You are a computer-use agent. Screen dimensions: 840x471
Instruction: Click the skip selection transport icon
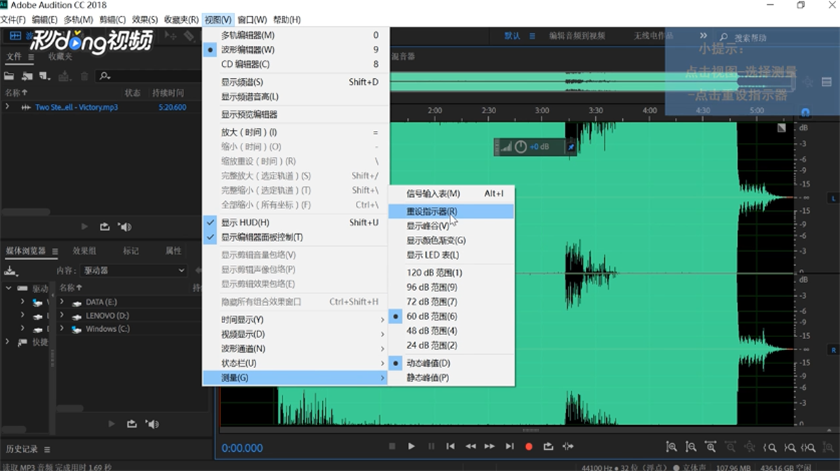pyautogui.click(x=568, y=446)
